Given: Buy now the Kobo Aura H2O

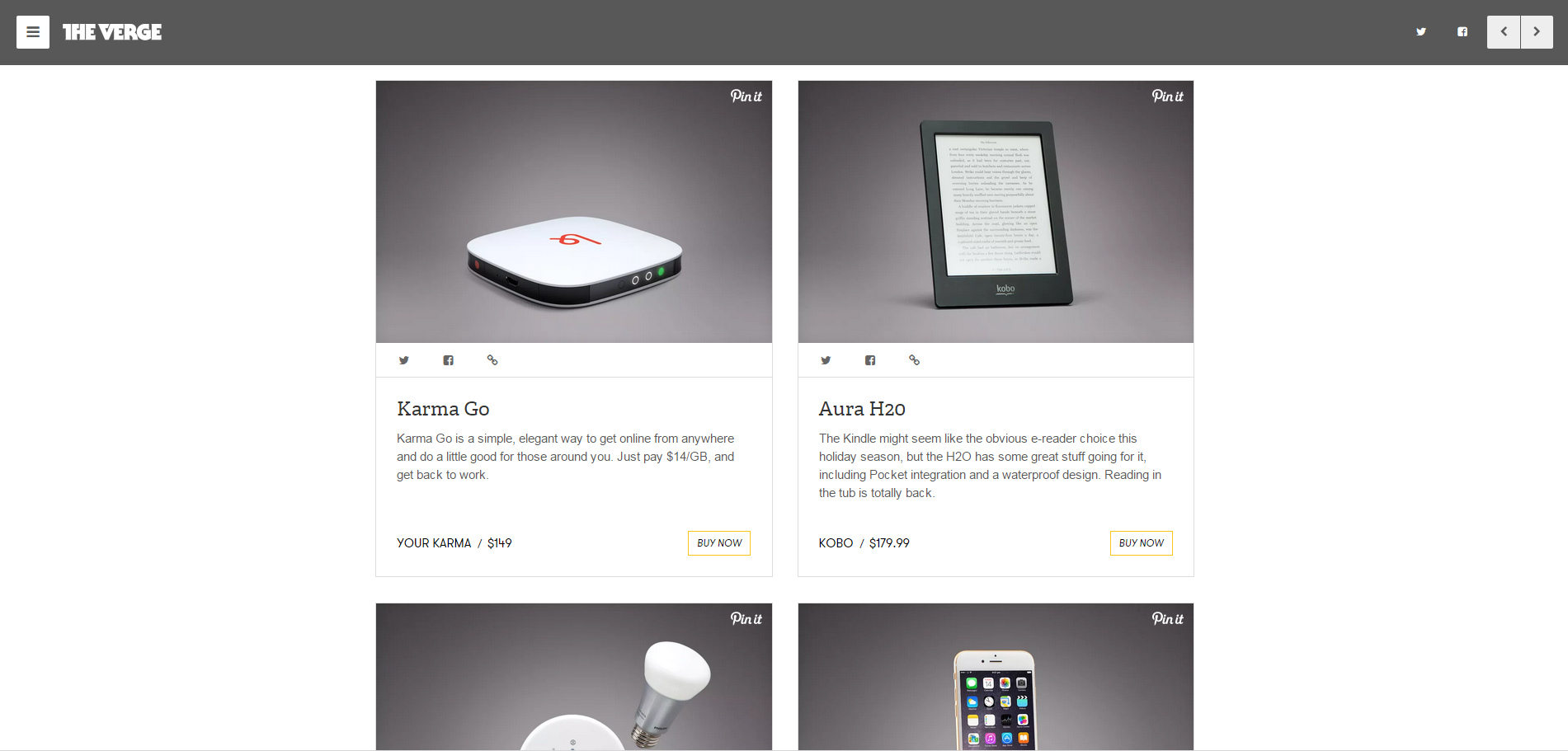Looking at the screenshot, I should pyautogui.click(x=1142, y=543).
